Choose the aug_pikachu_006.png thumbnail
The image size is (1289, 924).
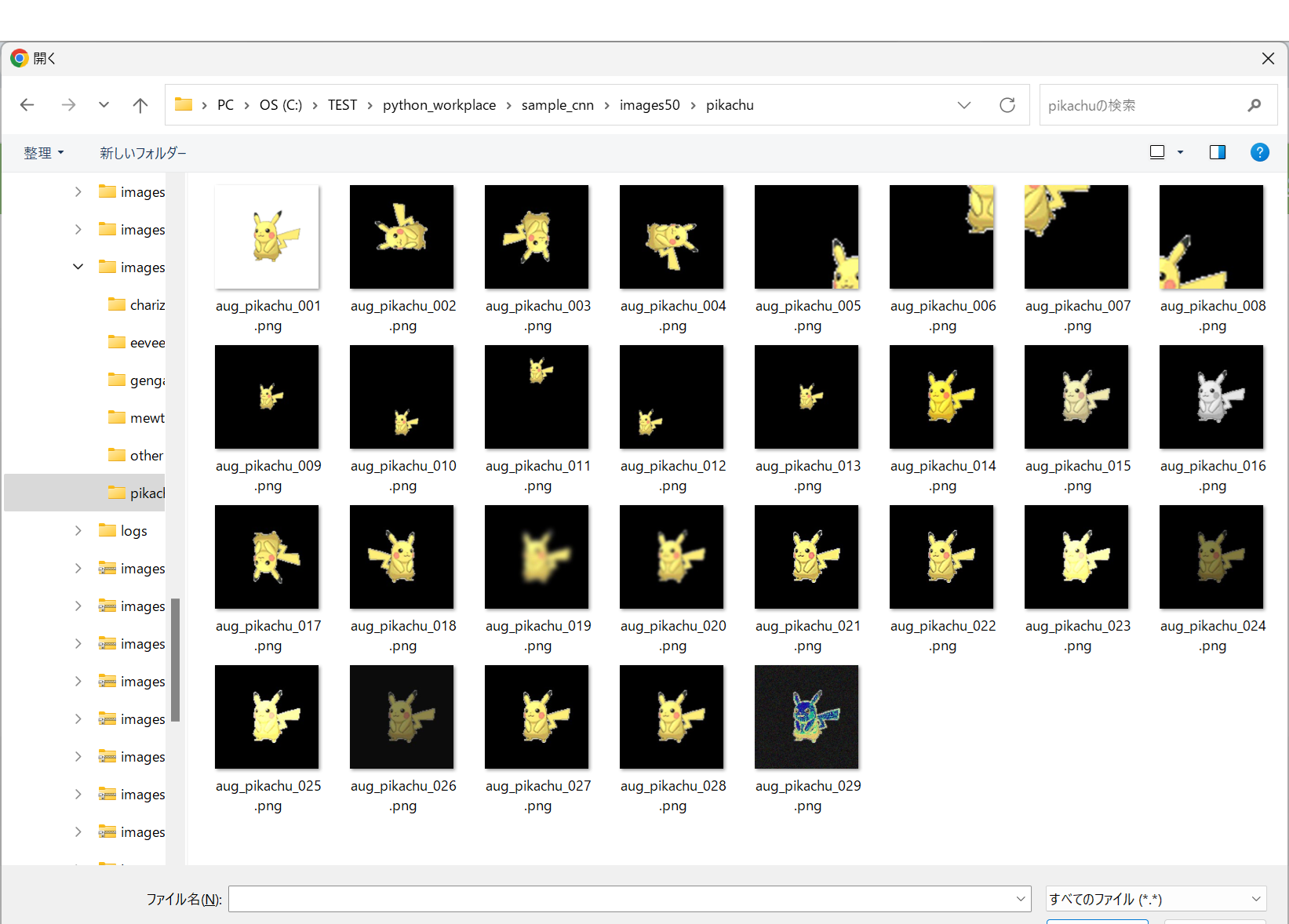pos(941,237)
